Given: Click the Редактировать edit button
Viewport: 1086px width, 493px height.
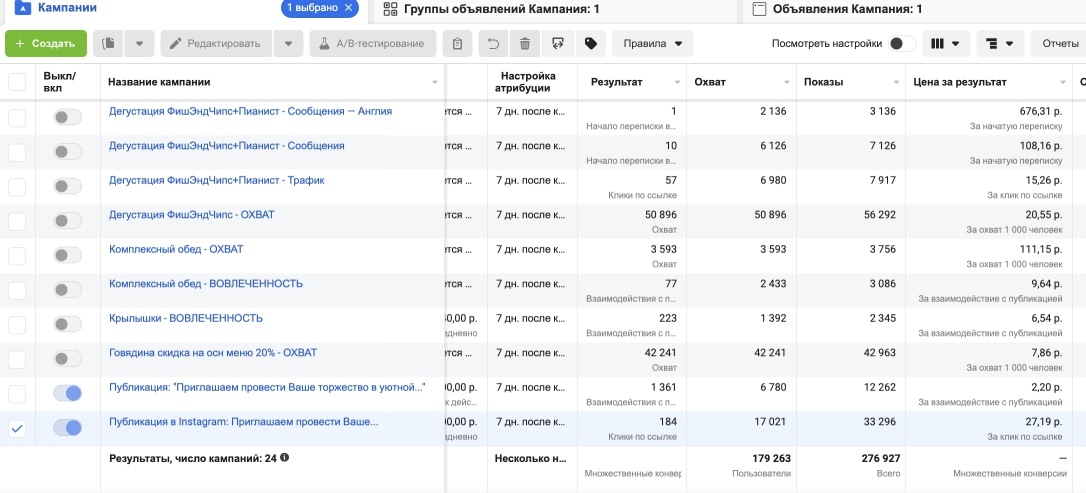Looking at the screenshot, I should pos(216,44).
